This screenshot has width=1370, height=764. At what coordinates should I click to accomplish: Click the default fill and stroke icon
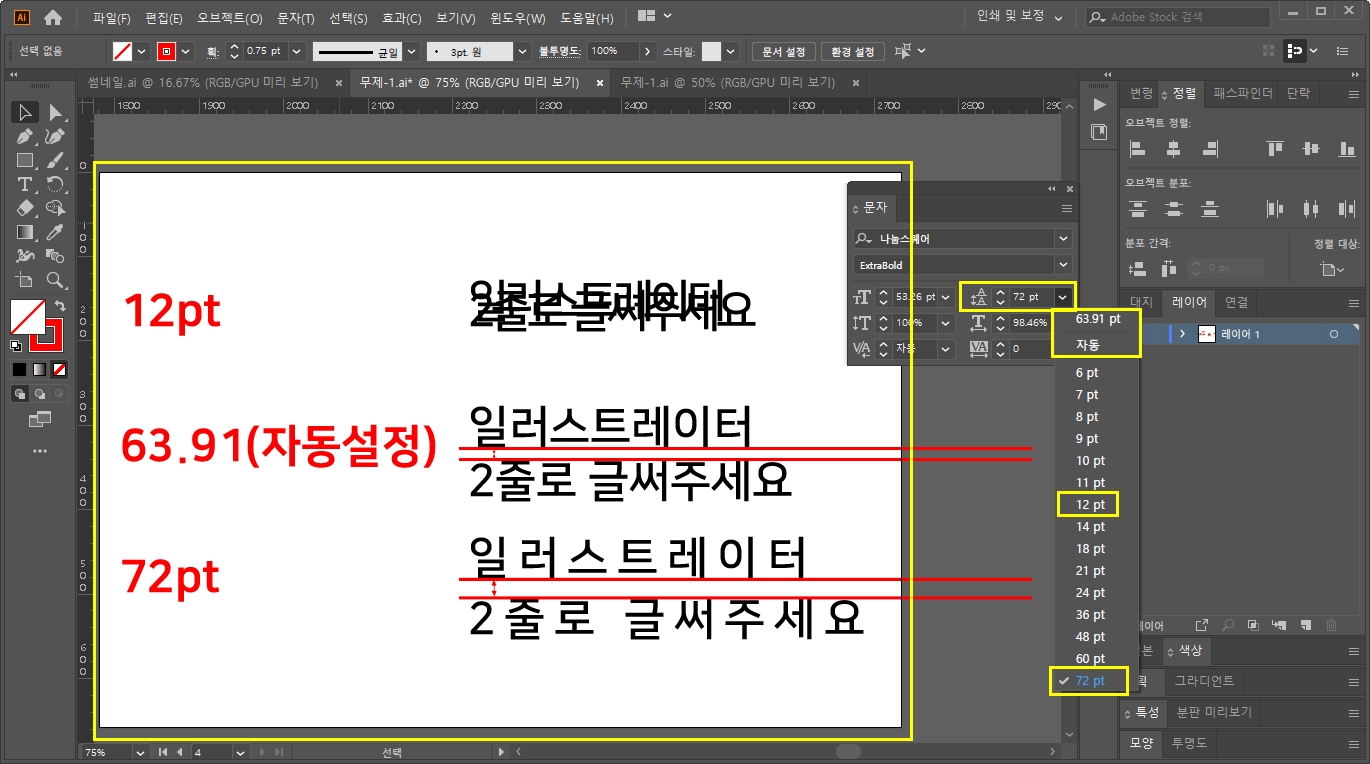point(17,346)
